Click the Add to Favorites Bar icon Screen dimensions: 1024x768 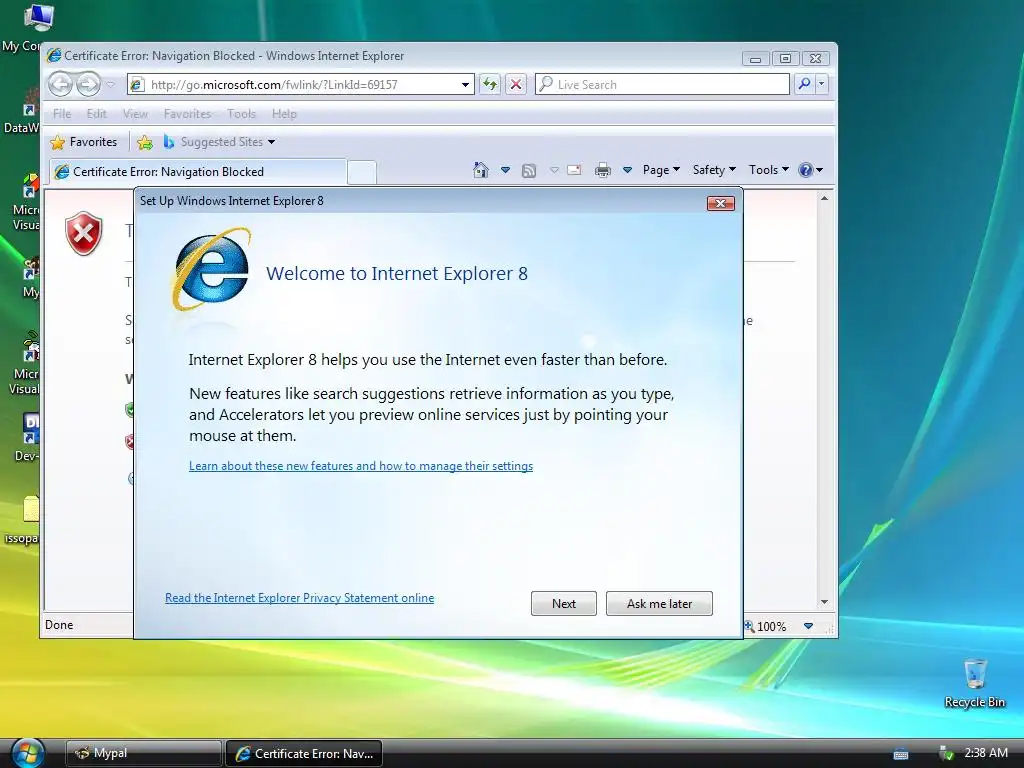pos(145,142)
